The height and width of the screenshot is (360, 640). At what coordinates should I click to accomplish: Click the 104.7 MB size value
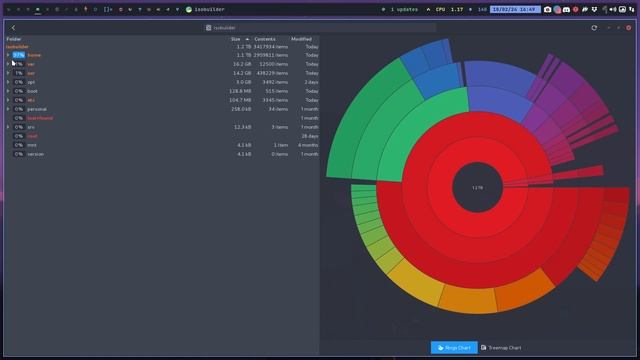click(x=240, y=100)
